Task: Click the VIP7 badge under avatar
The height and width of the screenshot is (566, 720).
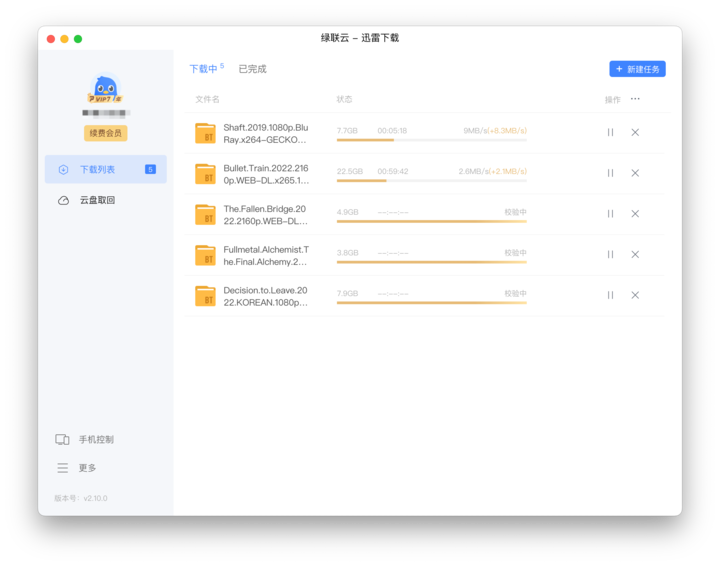Action: point(105,99)
